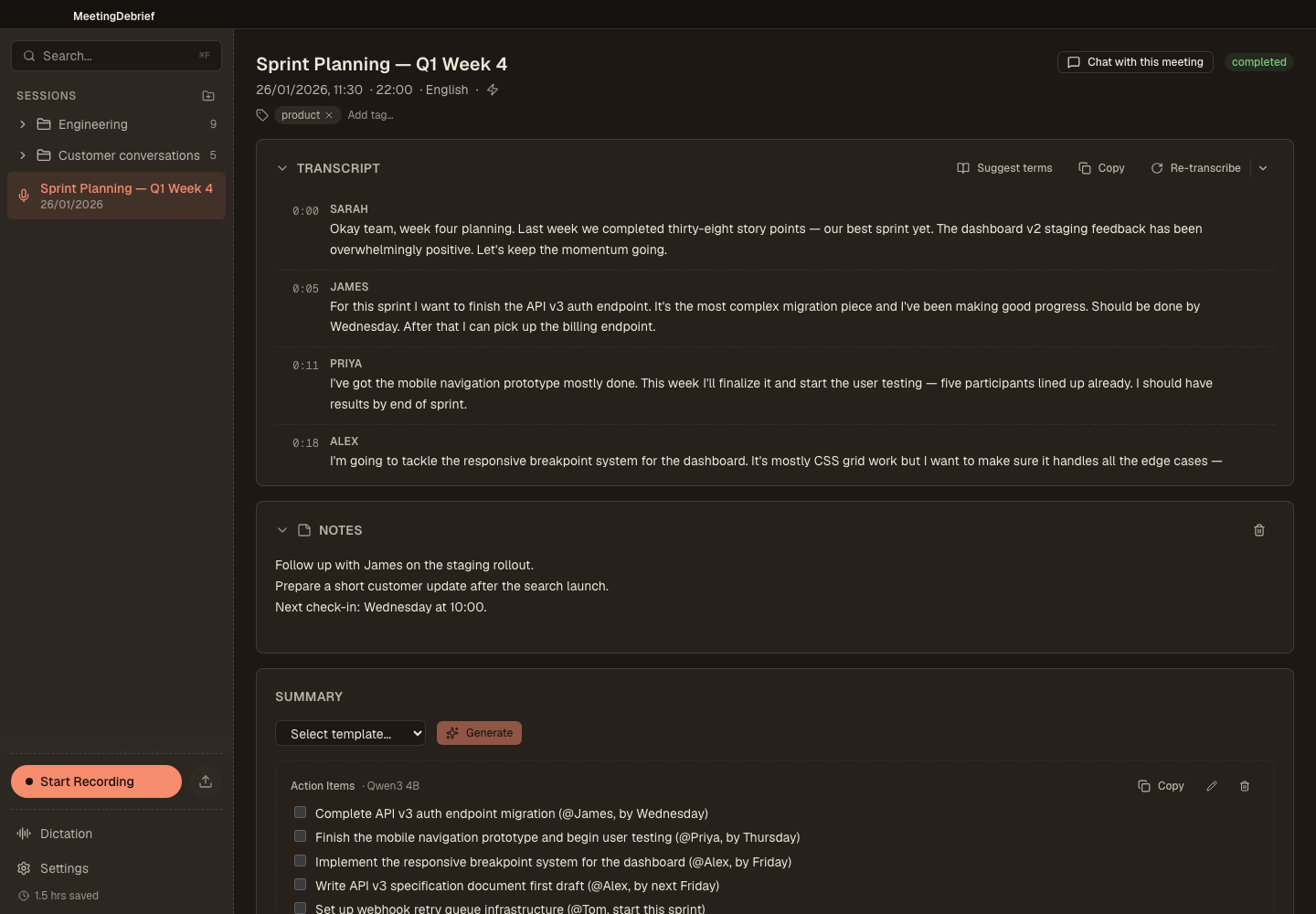Click the Re-transcribe button
Viewport: 1316px width, 914px height.
pos(1195,168)
